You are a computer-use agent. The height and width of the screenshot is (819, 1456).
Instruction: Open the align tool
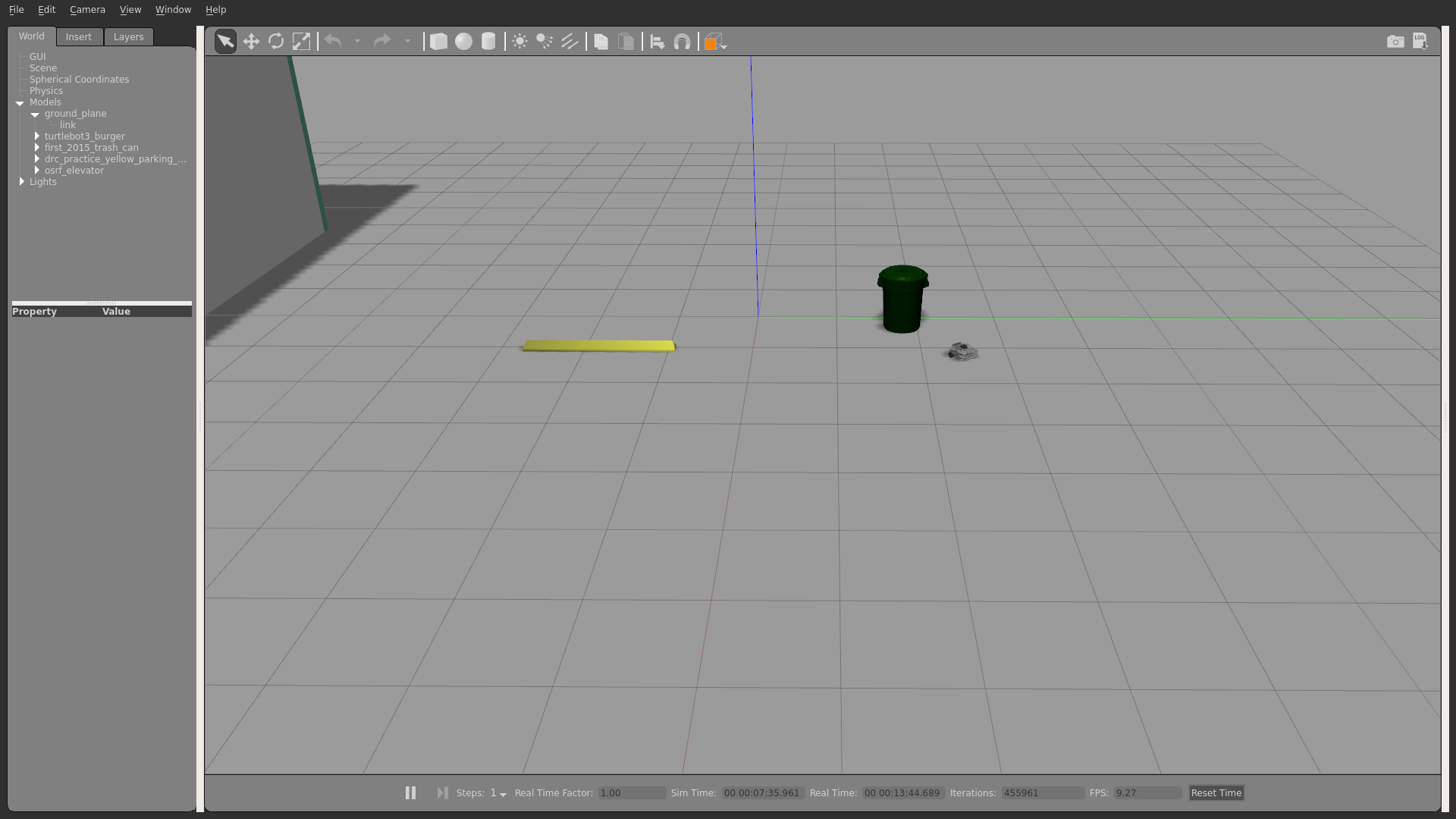657,42
